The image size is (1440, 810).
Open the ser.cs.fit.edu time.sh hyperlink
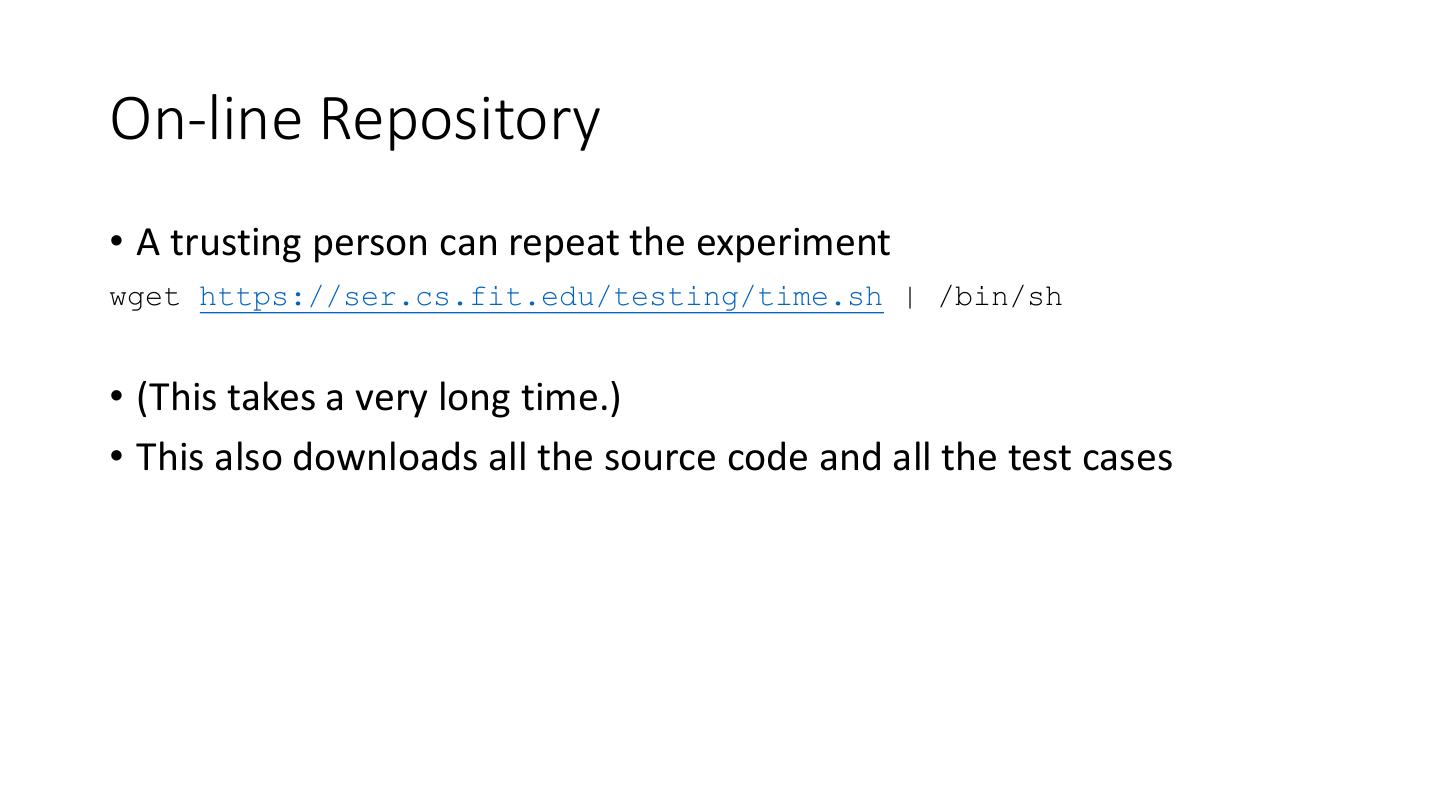click(541, 297)
